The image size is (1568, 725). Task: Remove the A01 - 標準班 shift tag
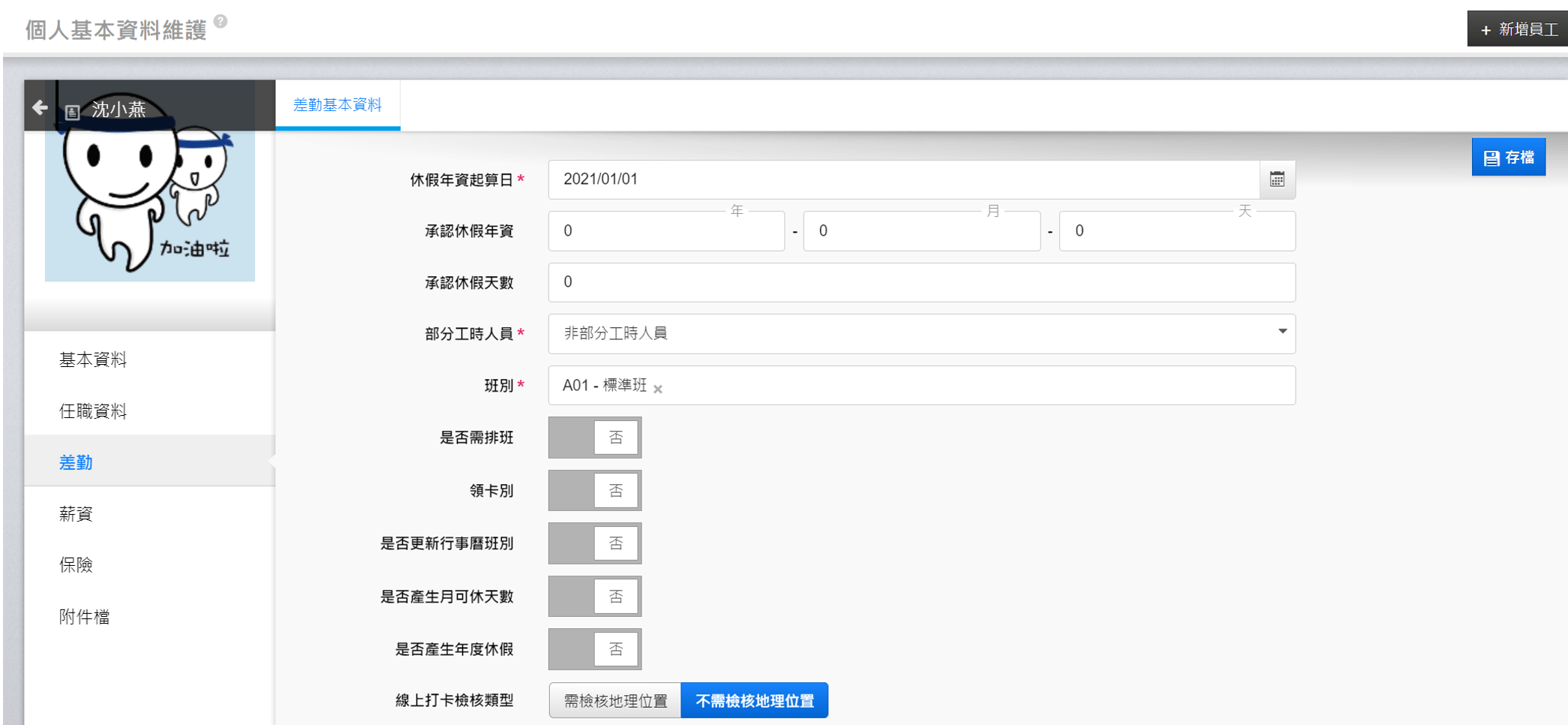[x=658, y=389]
